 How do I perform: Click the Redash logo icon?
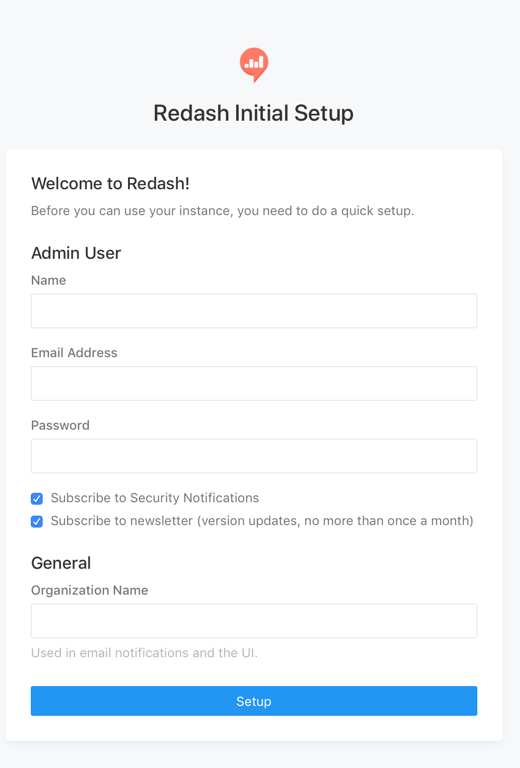254,65
